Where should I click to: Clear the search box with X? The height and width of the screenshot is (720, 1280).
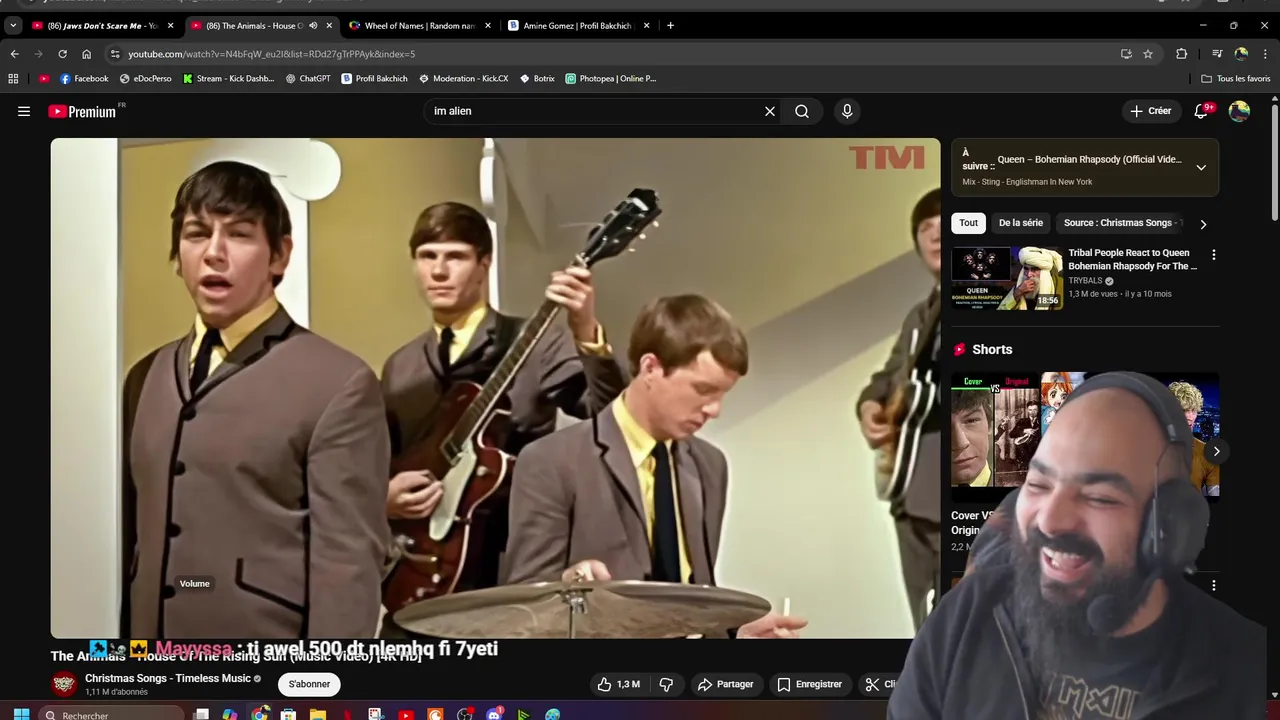(770, 111)
